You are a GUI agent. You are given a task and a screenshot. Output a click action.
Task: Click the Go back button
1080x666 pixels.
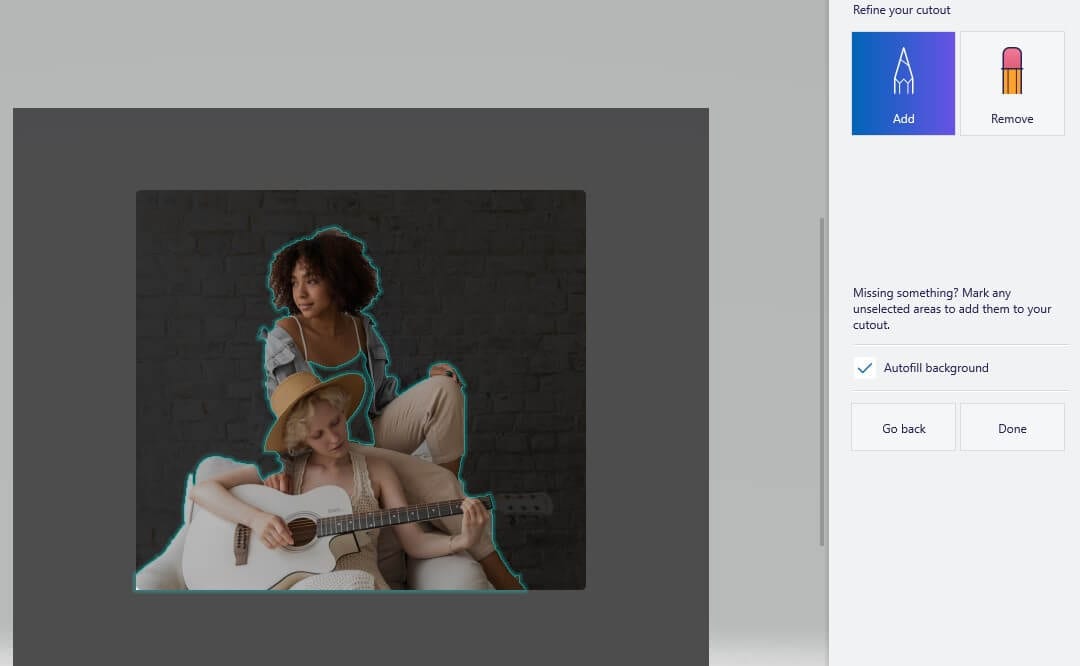tap(903, 428)
